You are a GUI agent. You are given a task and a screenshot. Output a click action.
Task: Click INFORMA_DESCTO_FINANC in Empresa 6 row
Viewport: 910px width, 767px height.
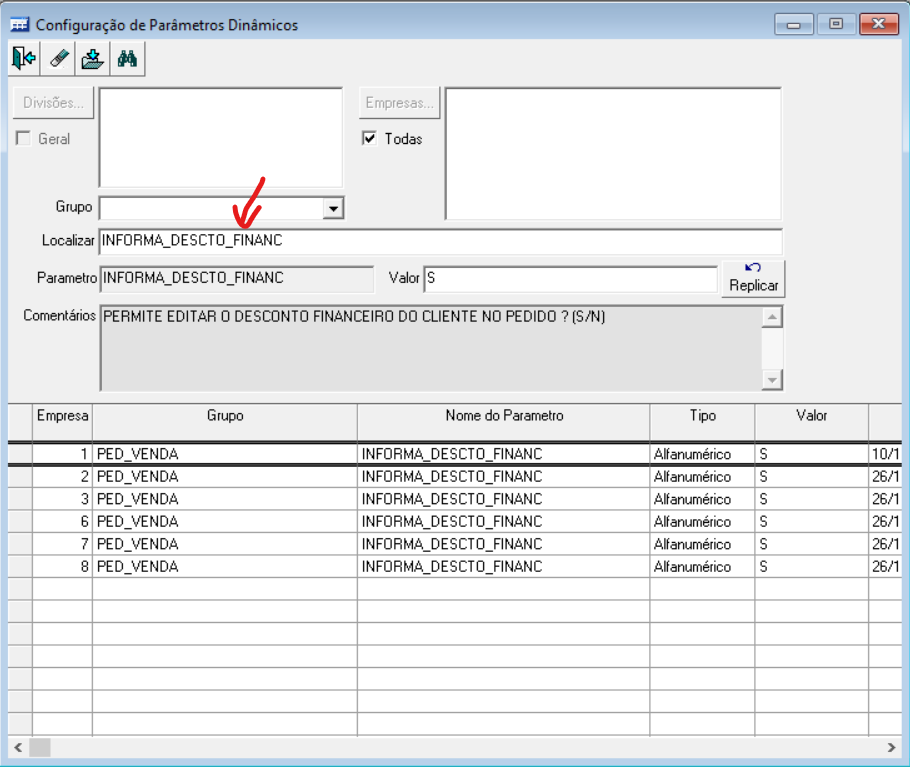pos(504,522)
